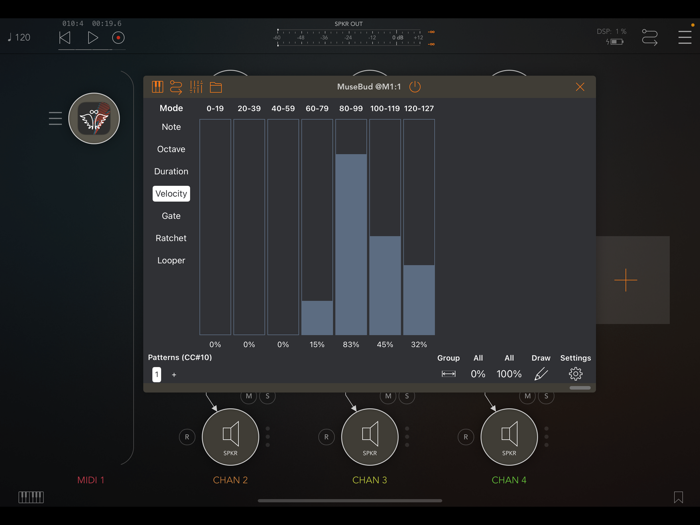Adjust the 100-119 velocity bar
Screen dimensions: 700x525
click(x=385, y=227)
